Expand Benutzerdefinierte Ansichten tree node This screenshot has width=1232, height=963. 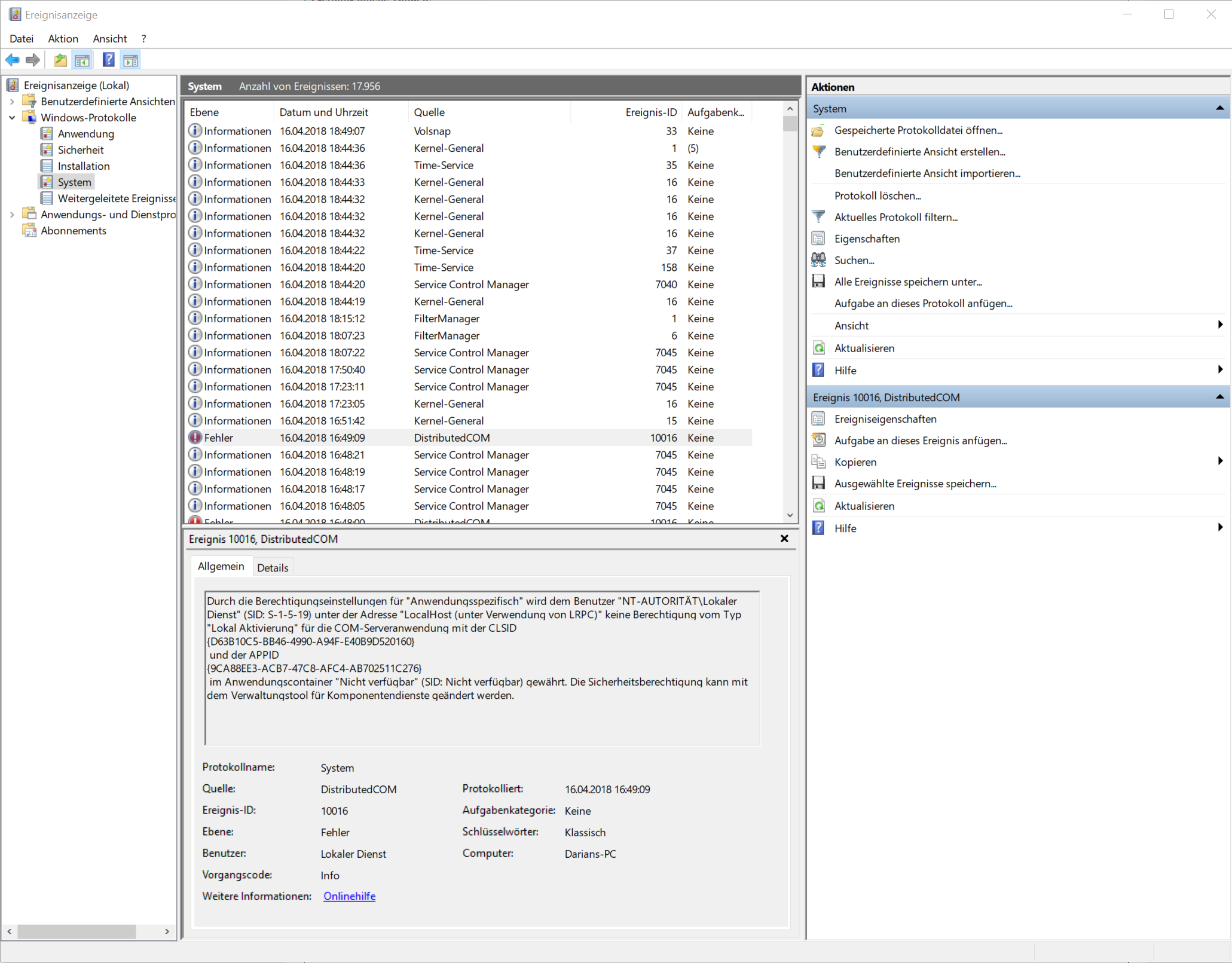(12, 102)
